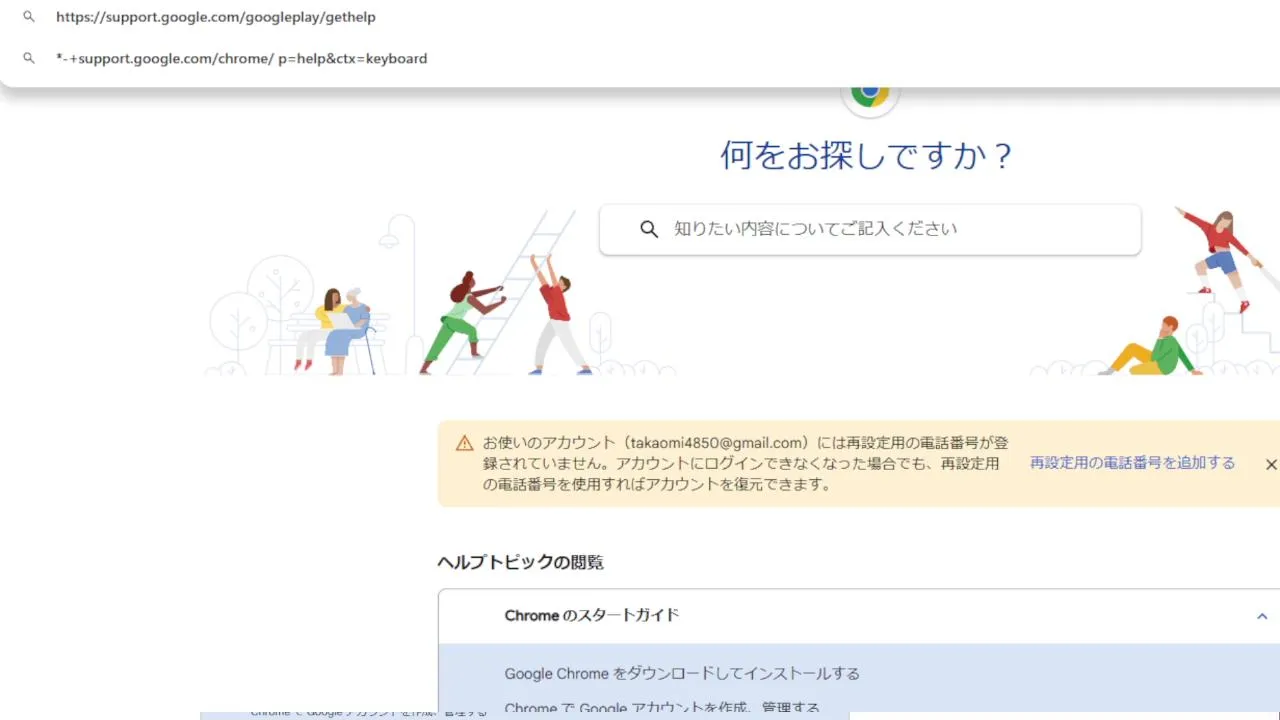Click search icon beside chrome keyboard suggestion
Screen dimensions: 1280x720
click(29, 58)
